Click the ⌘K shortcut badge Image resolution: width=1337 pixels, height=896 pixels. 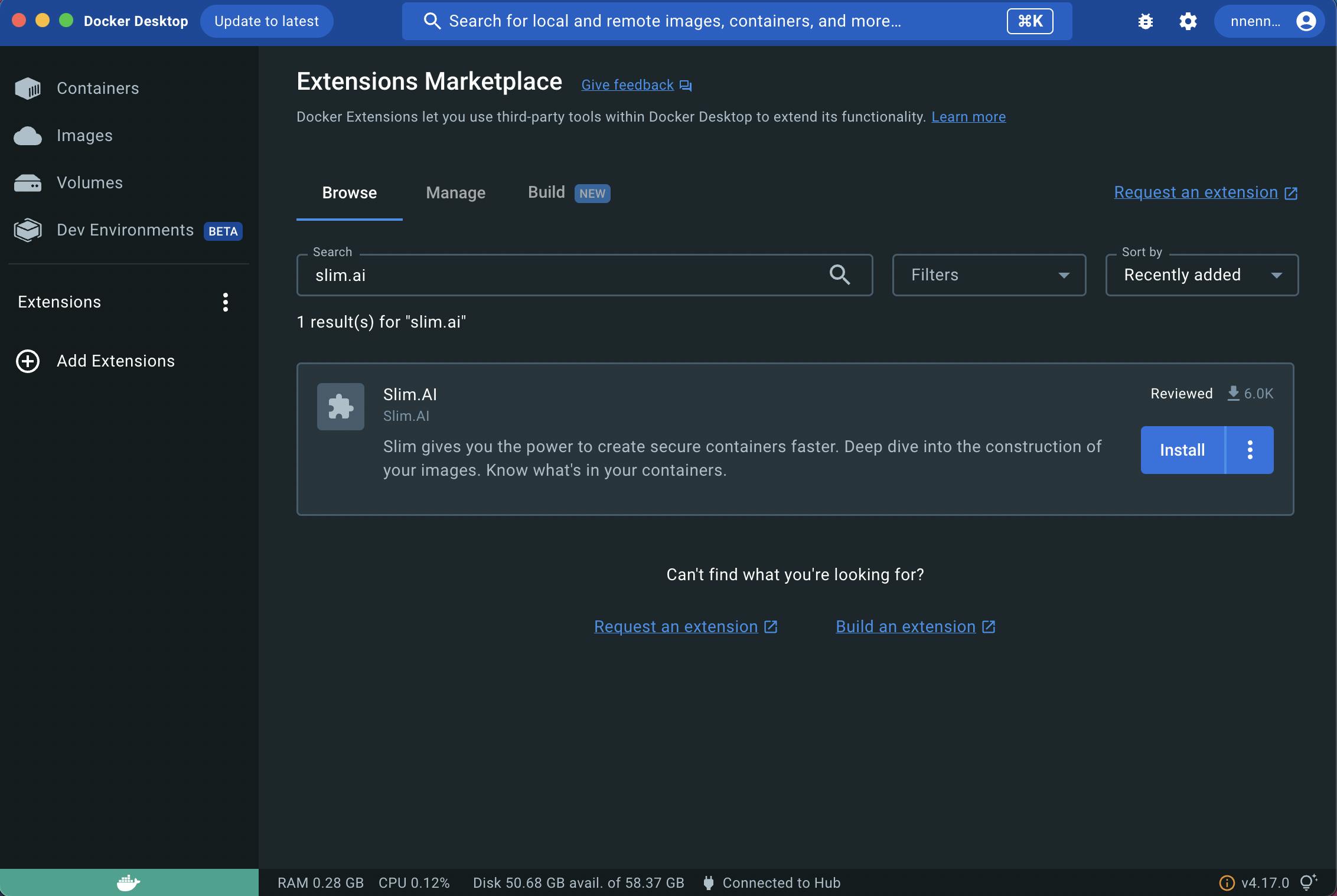click(1030, 21)
